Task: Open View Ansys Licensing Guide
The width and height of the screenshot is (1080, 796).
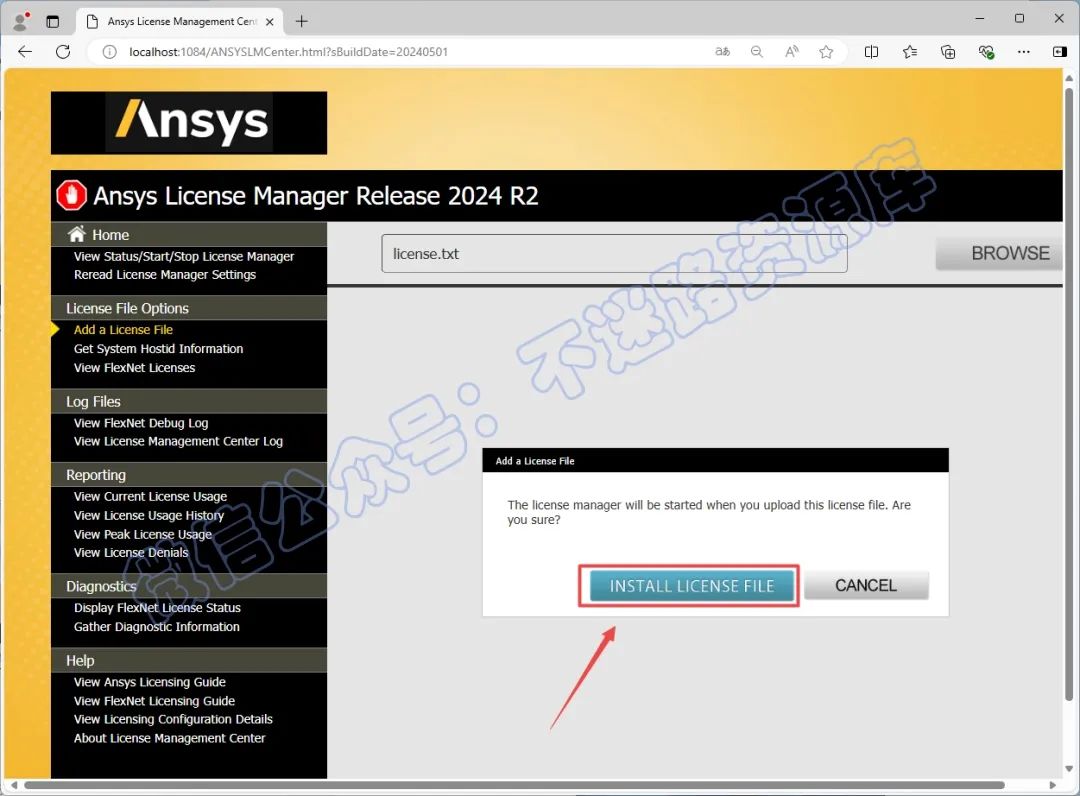Action: [149, 682]
